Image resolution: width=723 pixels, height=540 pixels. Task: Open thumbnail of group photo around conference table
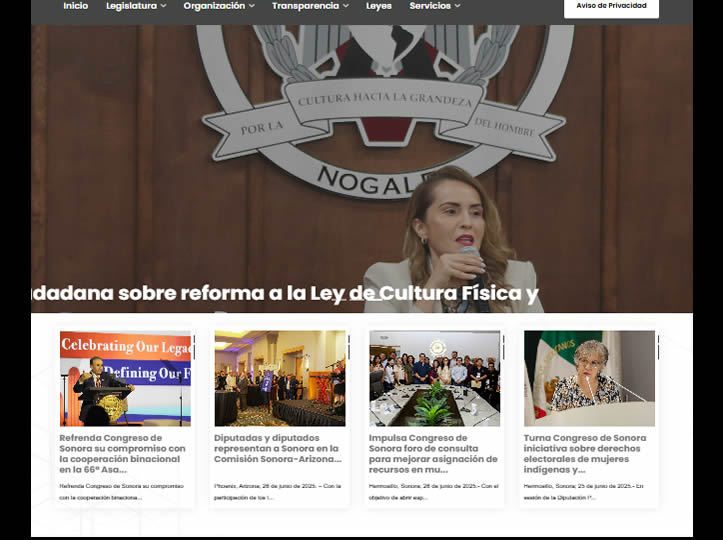pyautogui.click(x=434, y=379)
